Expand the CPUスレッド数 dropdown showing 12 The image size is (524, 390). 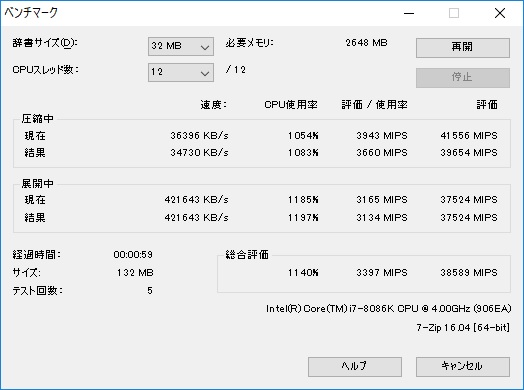point(181,72)
